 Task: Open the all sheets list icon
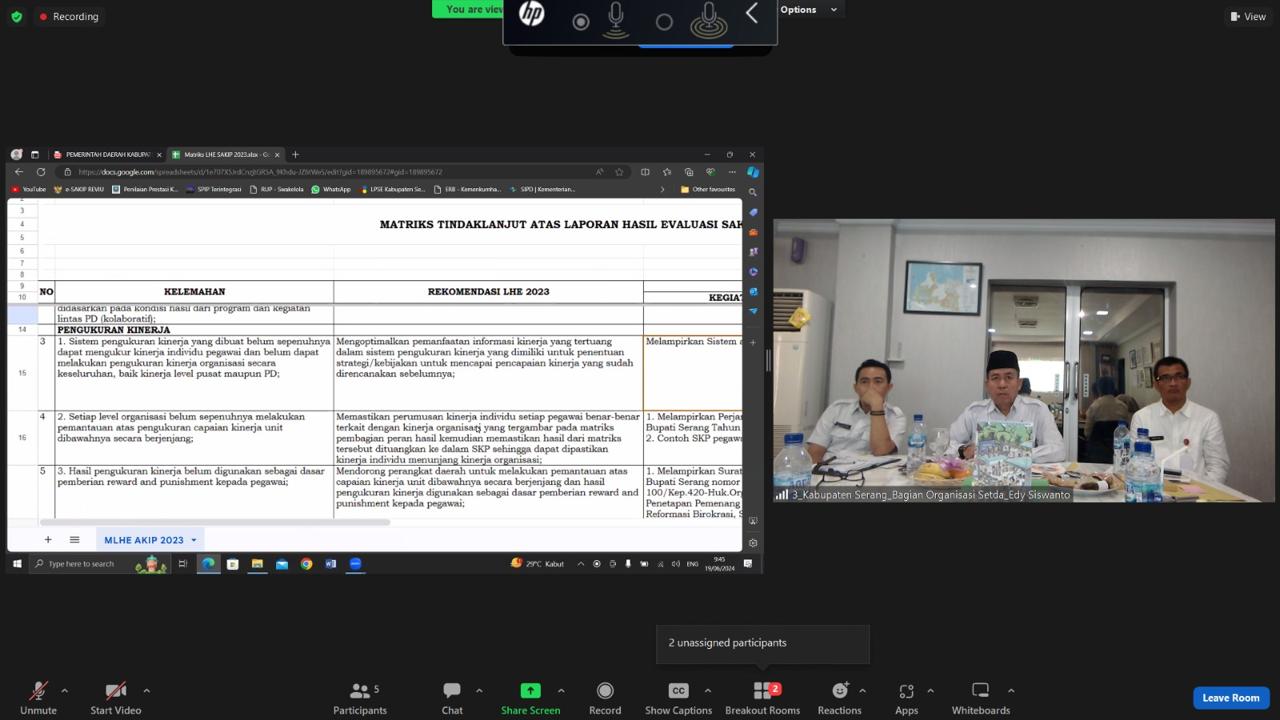(x=74, y=540)
